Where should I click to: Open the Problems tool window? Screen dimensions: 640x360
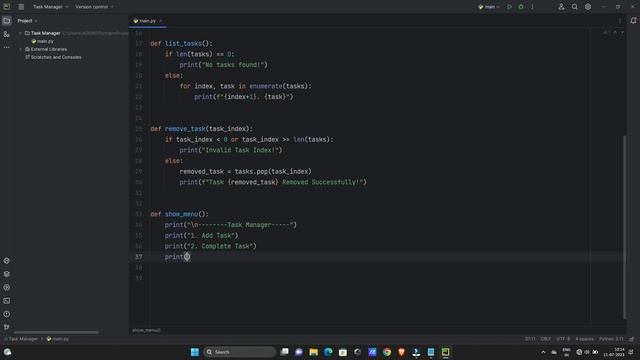7,314
